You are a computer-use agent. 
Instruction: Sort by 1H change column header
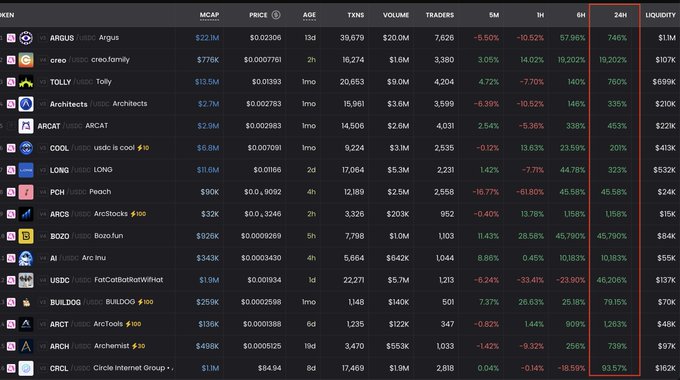click(x=540, y=15)
